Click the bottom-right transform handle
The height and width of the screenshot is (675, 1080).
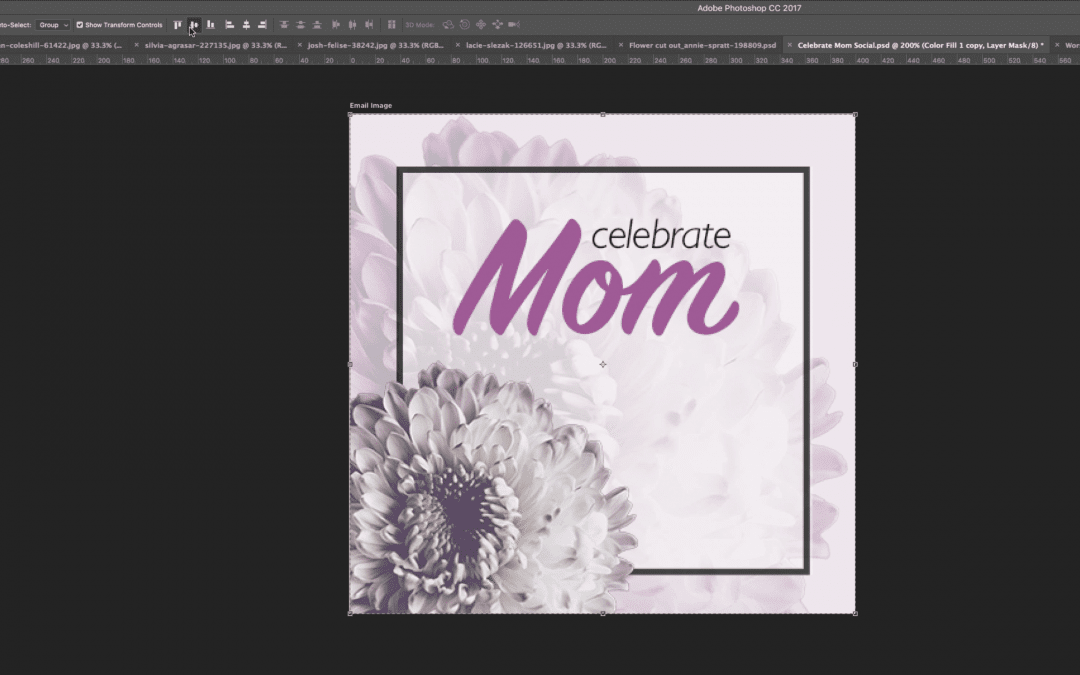pyautogui.click(x=855, y=613)
